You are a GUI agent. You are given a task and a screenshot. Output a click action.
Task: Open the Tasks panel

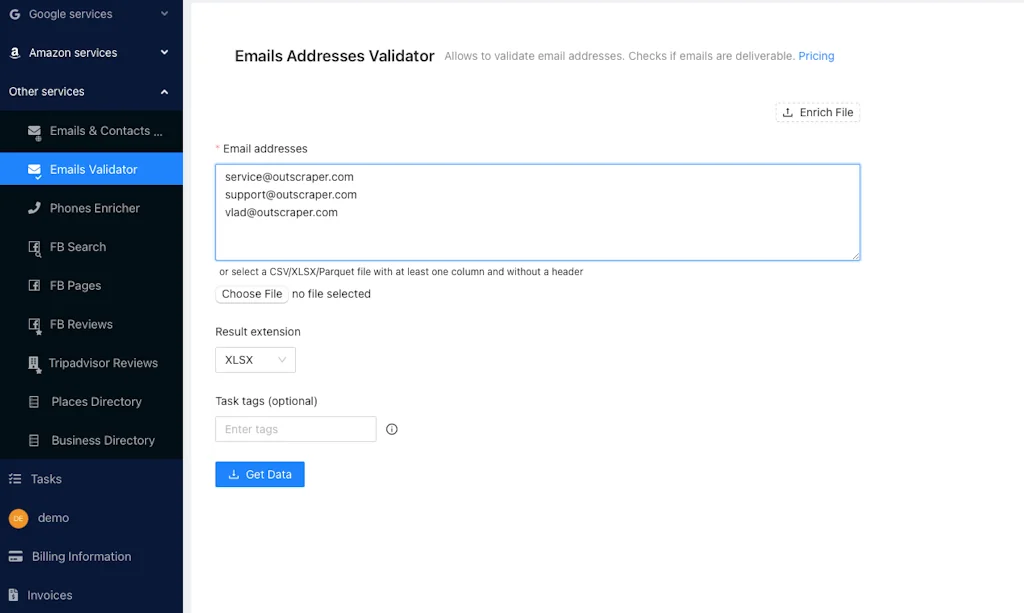[x=46, y=479]
